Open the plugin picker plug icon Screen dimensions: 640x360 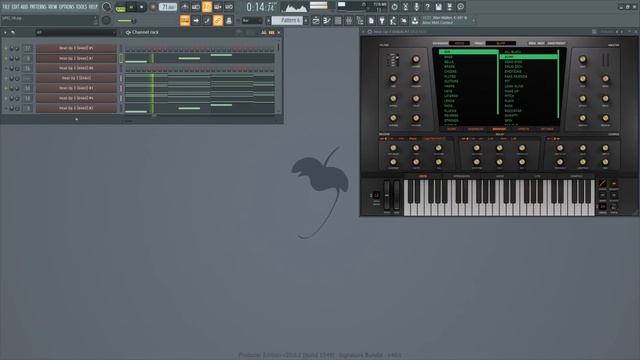pyautogui.click(x=382, y=20)
